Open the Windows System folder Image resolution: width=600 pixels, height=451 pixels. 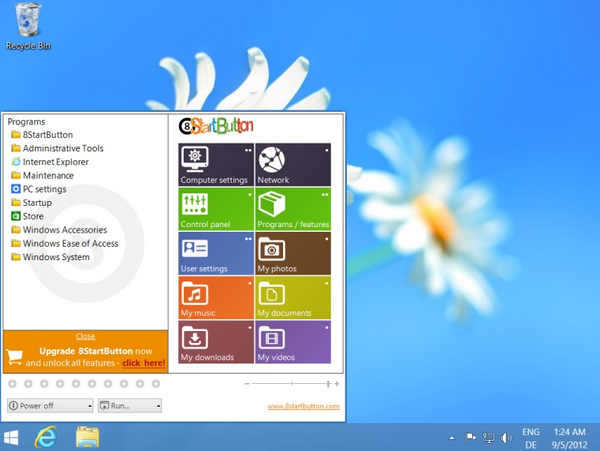click(x=51, y=257)
